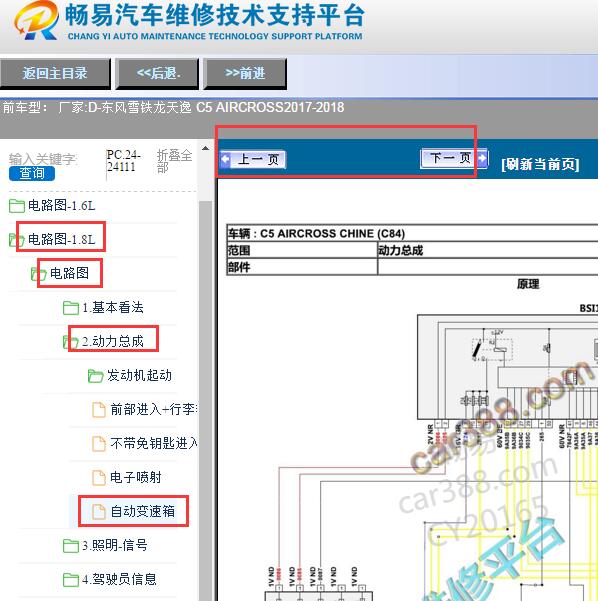
Task: Click tree panel scrollbar up arrow
Action: [205, 148]
